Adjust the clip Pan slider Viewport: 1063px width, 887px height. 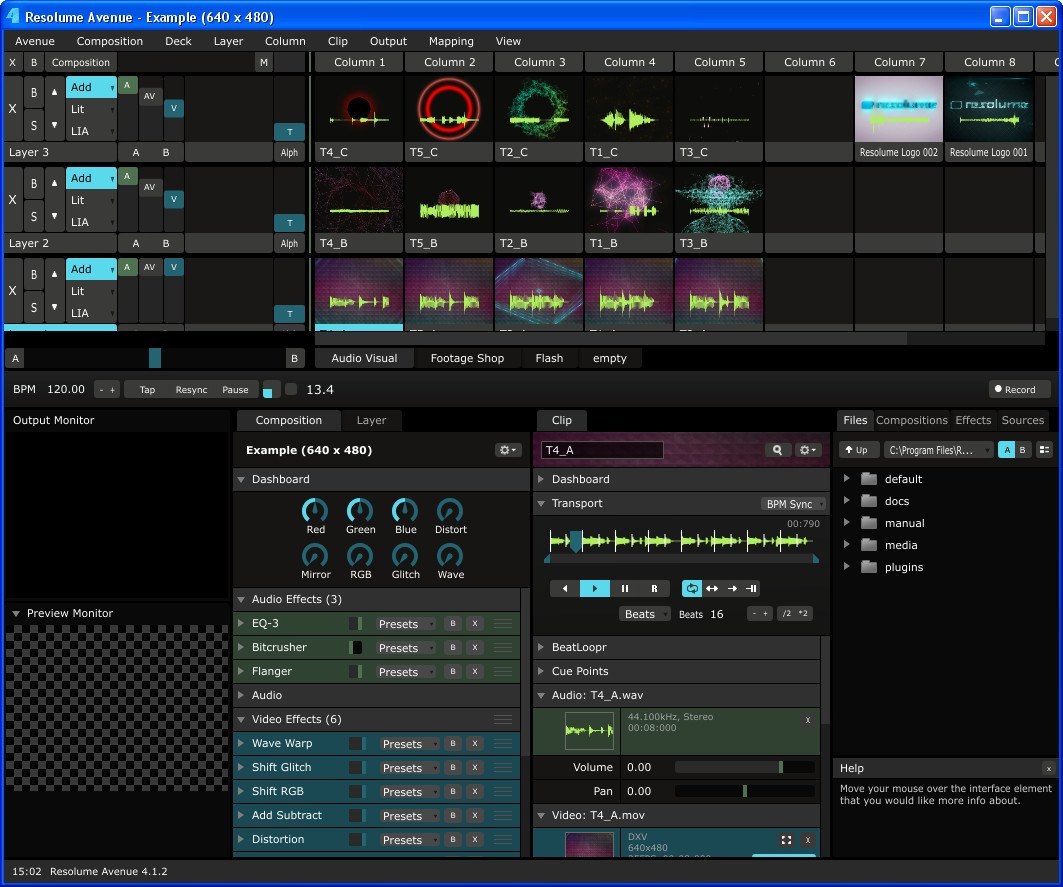(x=745, y=791)
